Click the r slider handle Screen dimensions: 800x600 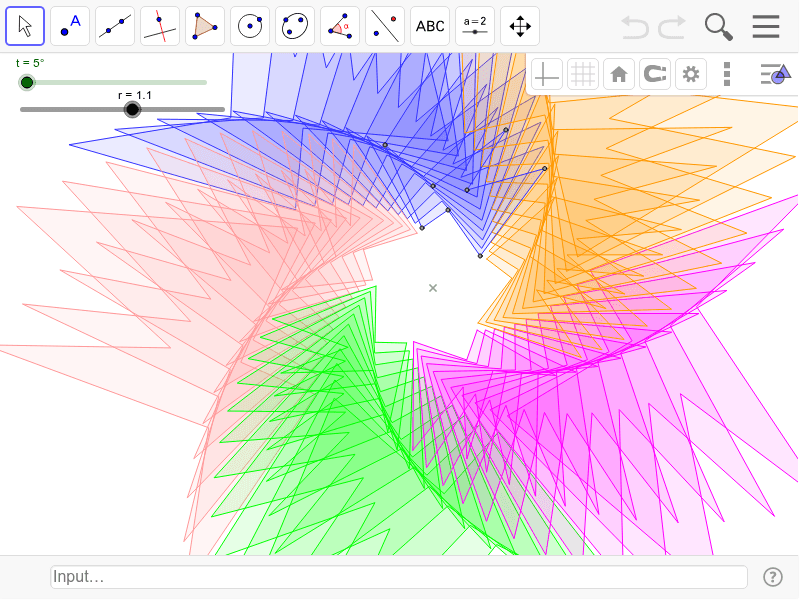pos(130,110)
